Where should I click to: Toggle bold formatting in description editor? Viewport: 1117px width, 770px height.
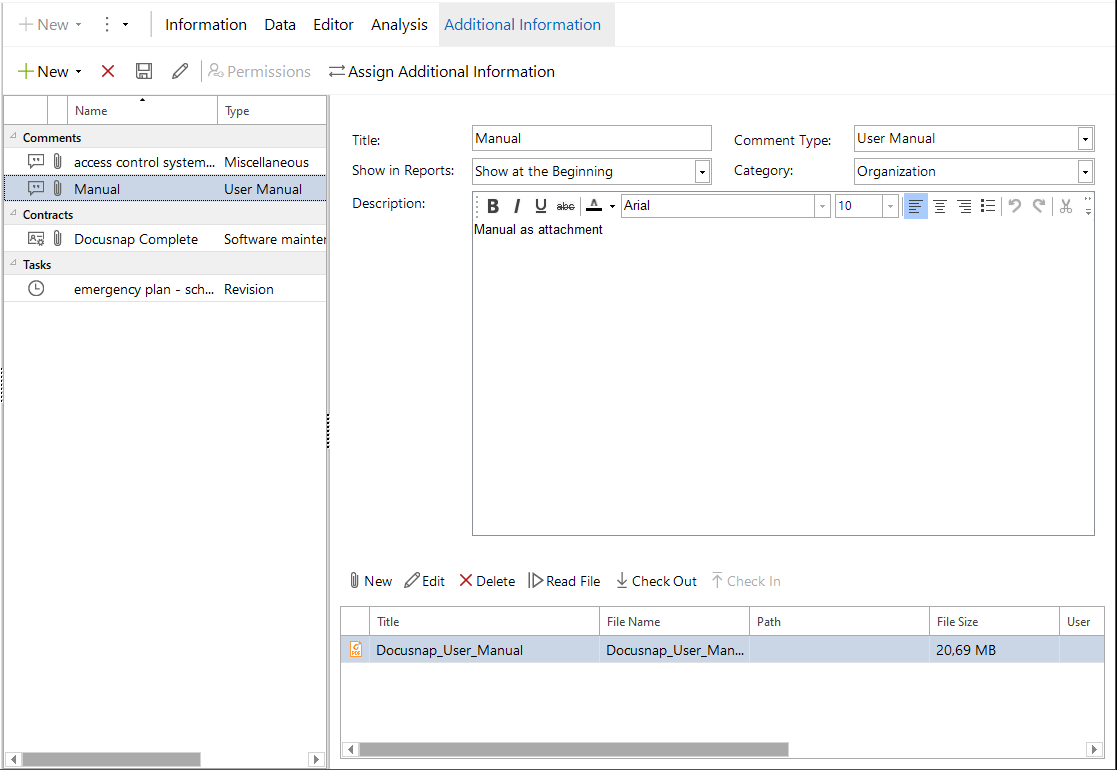point(493,206)
